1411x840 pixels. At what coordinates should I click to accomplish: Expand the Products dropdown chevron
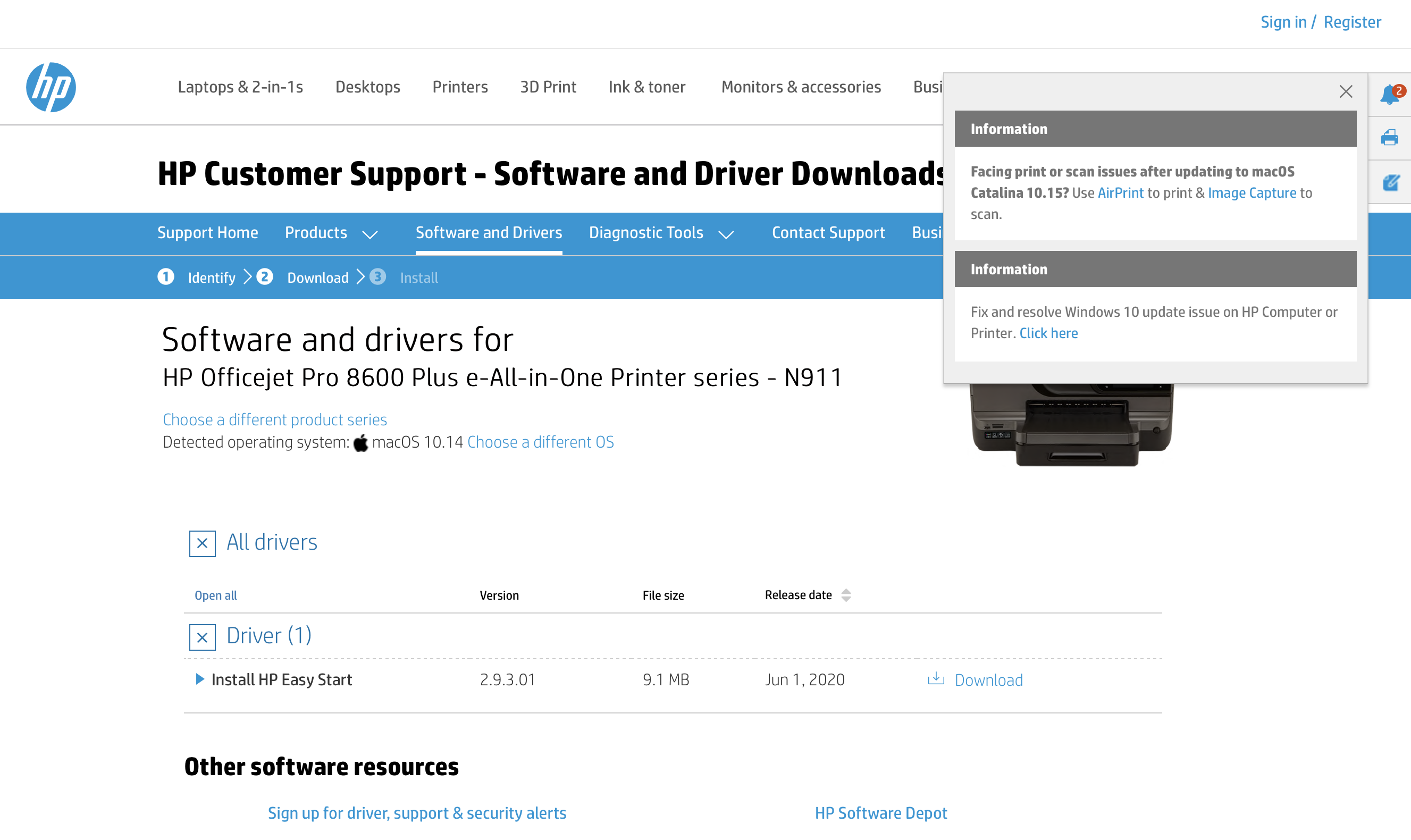[369, 234]
